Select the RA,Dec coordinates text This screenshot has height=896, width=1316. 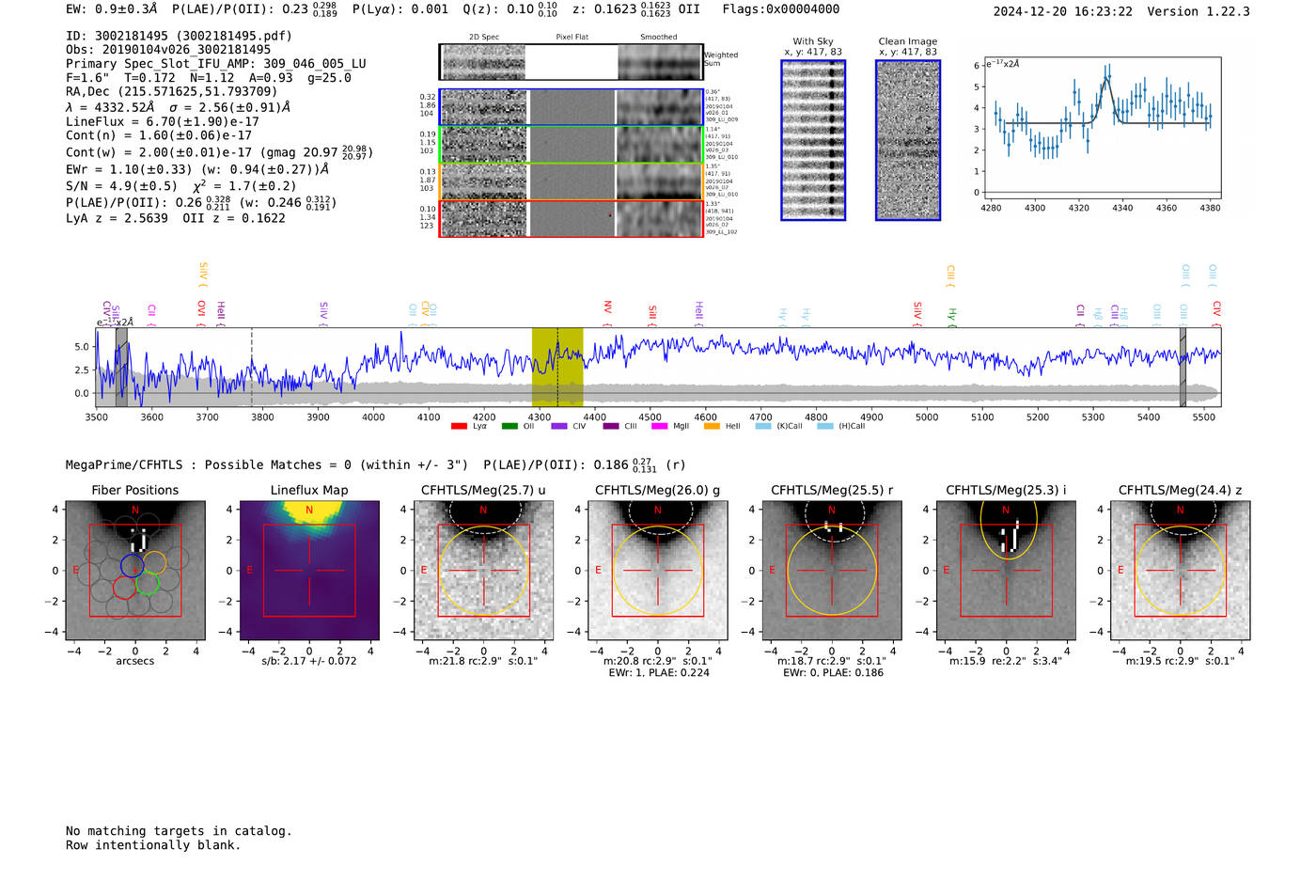click(x=172, y=91)
